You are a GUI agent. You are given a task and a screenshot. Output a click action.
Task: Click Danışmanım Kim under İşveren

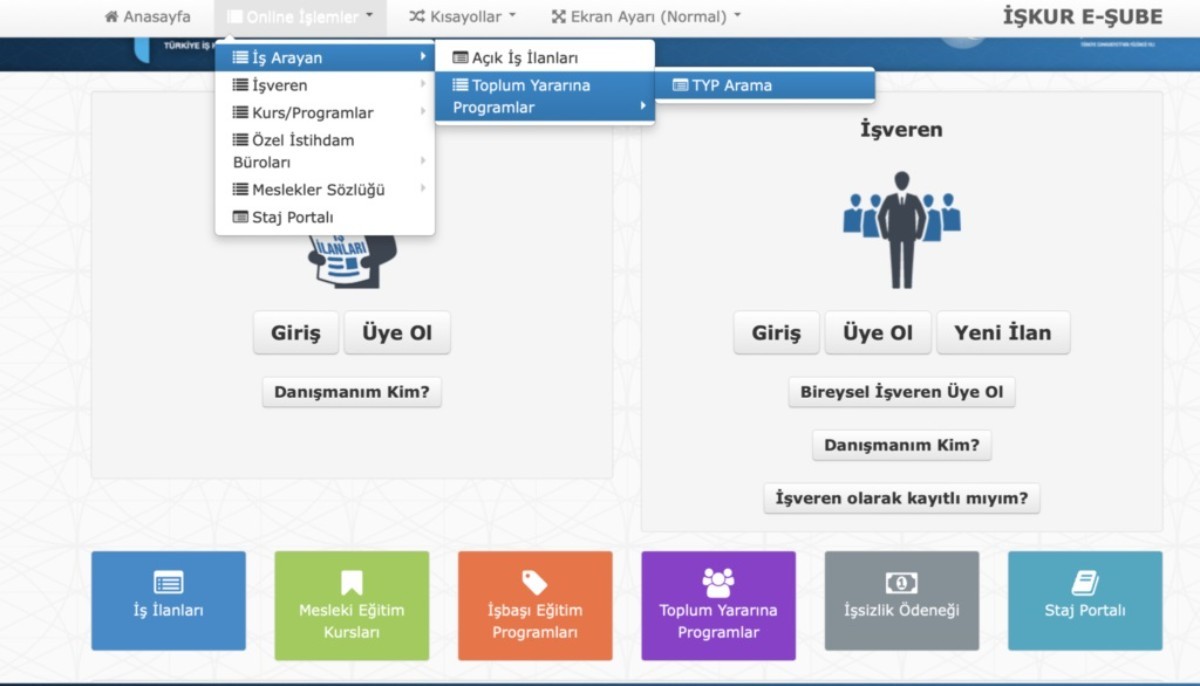coord(902,445)
